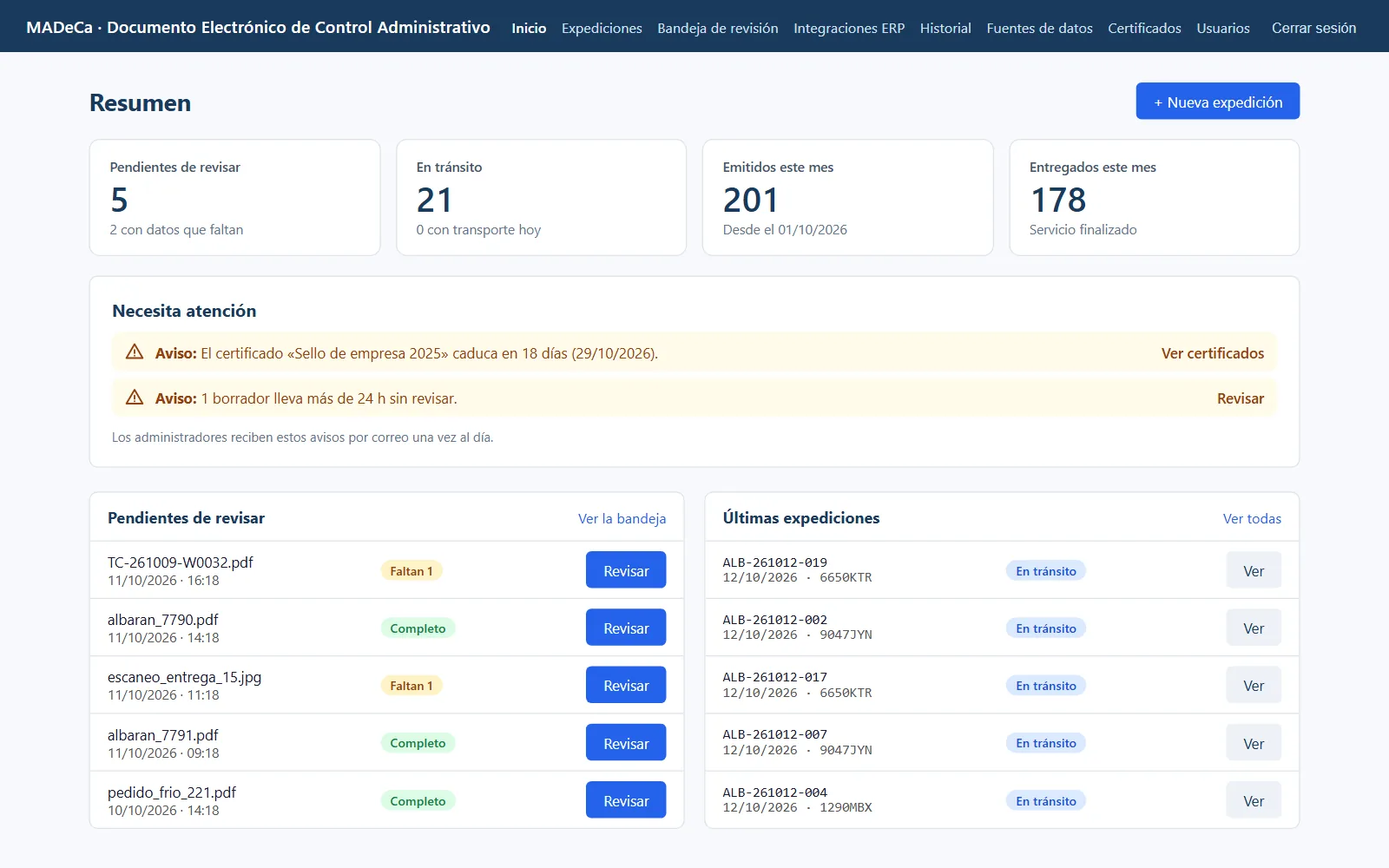The width and height of the screenshot is (1389, 868).
Task: Review albaran_7791.pdf
Action: 626,743
